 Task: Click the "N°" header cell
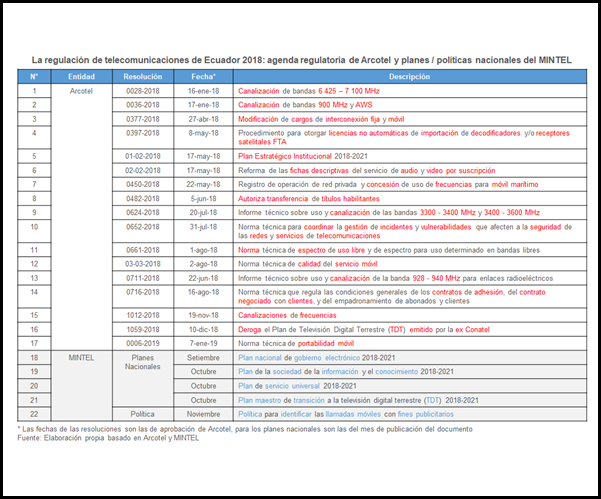34,76
